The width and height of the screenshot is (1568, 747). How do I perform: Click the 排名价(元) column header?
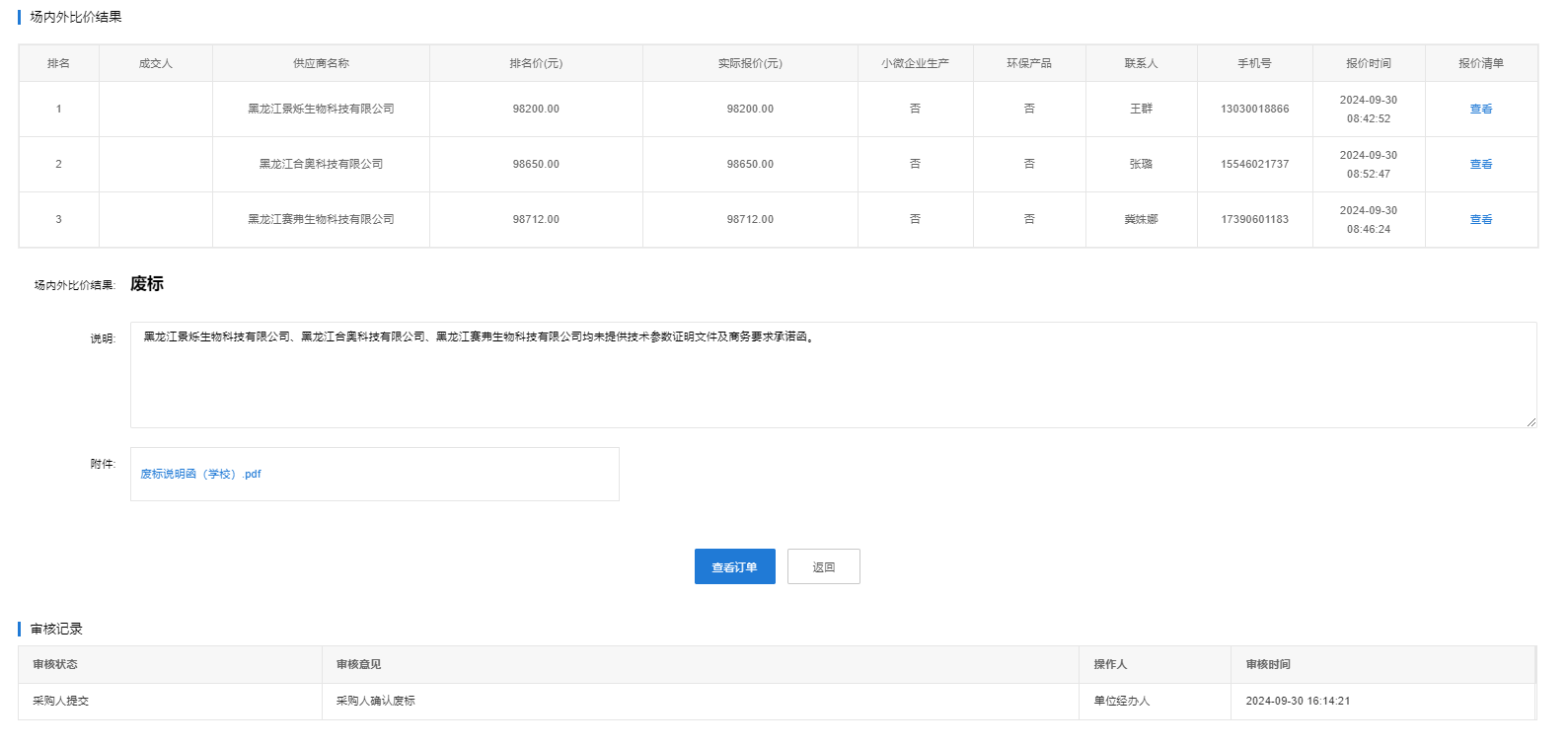(536, 63)
